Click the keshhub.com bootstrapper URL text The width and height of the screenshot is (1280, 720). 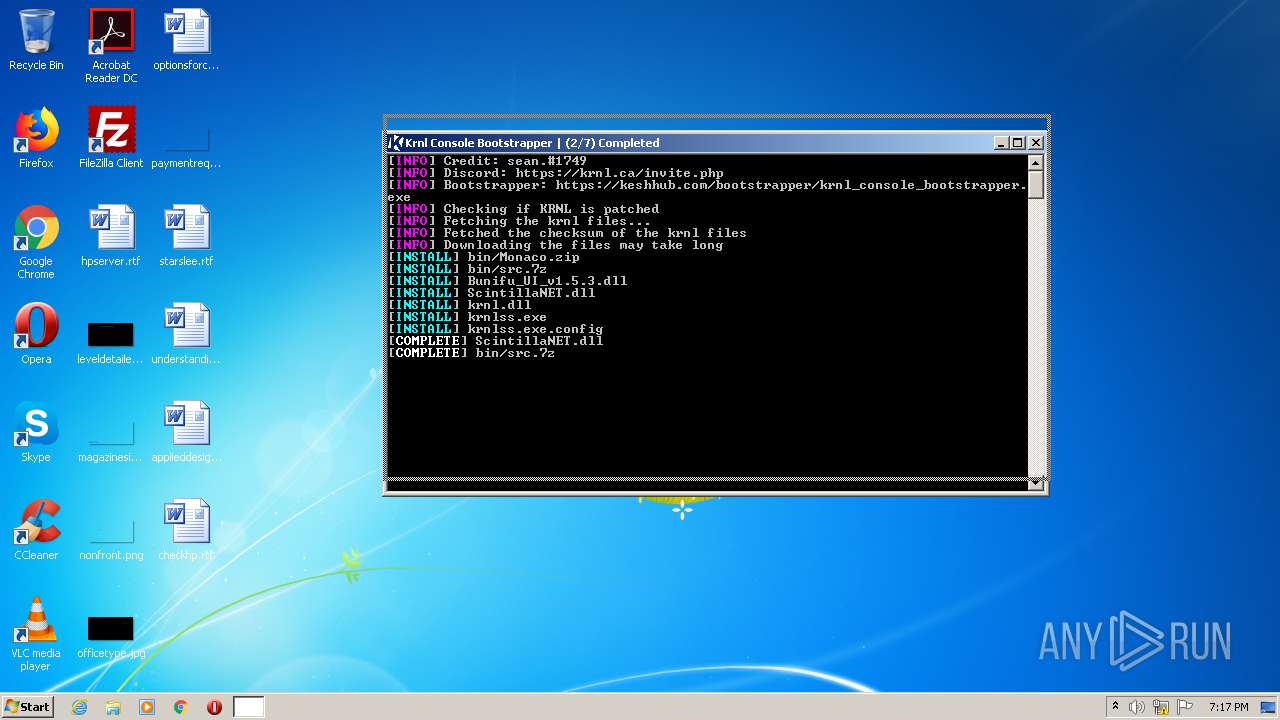point(707,191)
